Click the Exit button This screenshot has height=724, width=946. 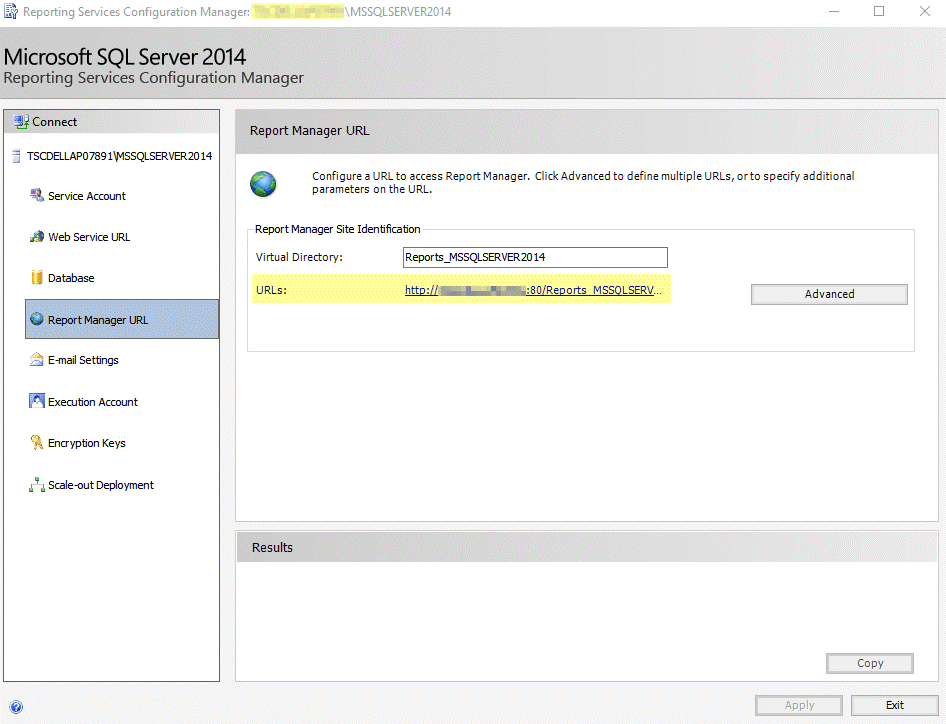tap(894, 705)
